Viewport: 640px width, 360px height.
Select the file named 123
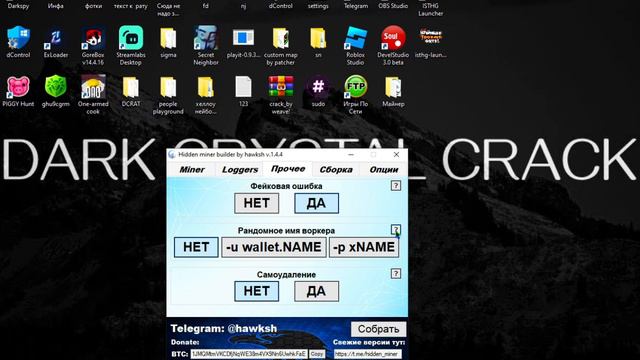[243, 87]
